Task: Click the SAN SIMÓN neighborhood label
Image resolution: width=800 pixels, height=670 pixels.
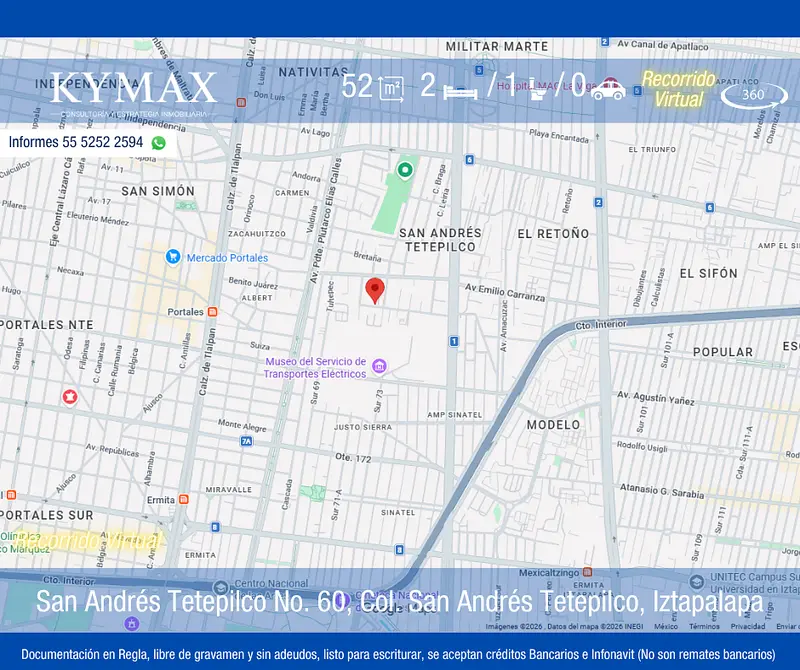Action: click(x=158, y=191)
